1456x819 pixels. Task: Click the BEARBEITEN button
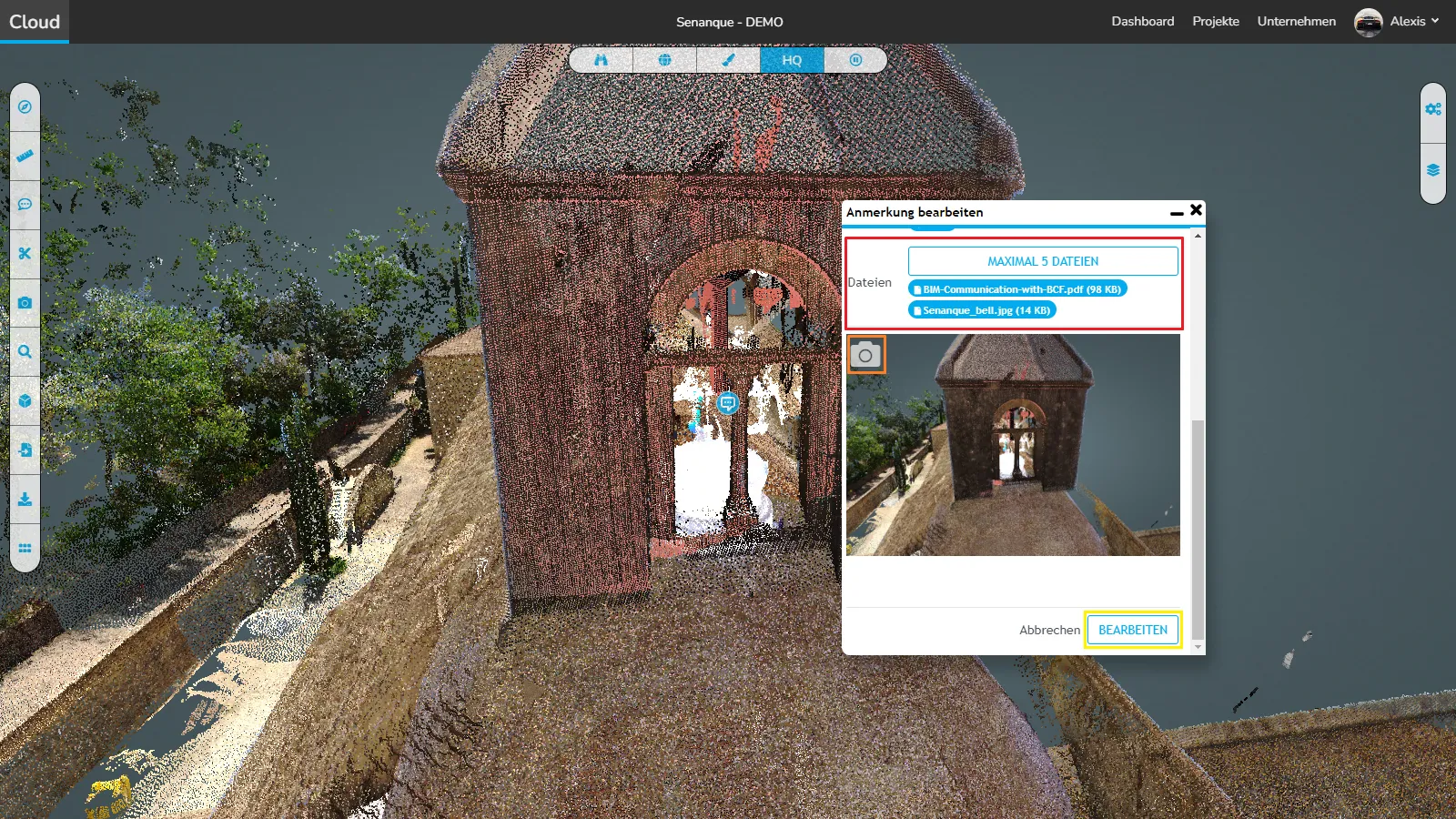(x=1133, y=630)
